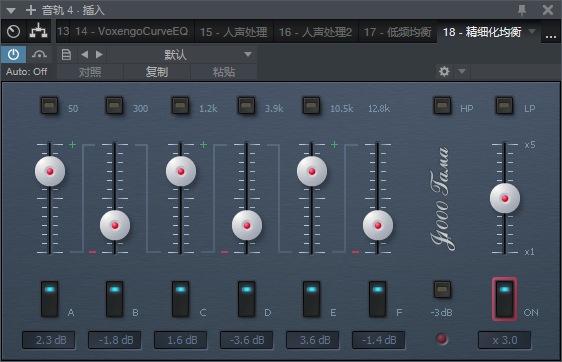Click band E fader knob
Screen dimensions: 562x362
tap(312, 171)
